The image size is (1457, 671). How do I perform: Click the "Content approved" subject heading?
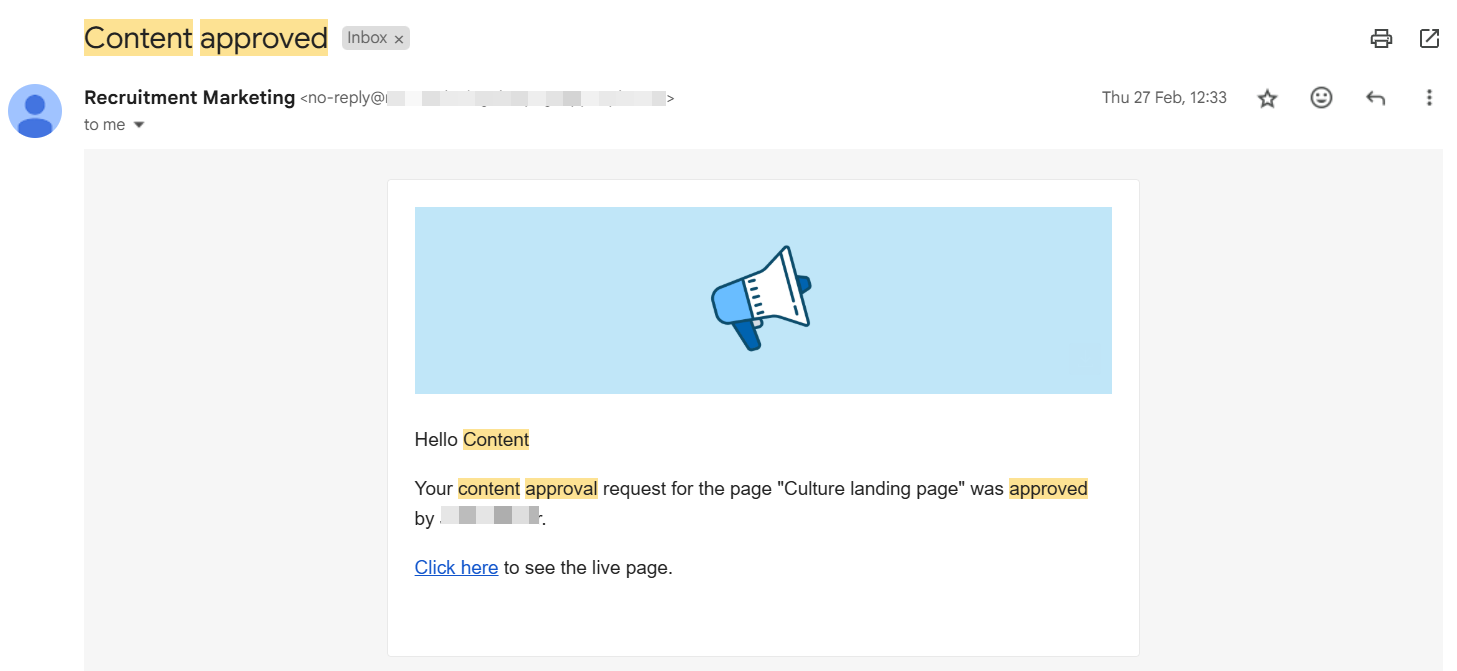(x=205, y=38)
